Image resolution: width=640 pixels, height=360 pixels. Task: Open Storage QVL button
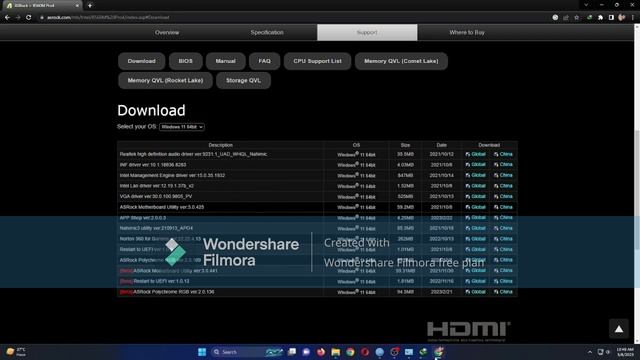click(x=243, y=80)
